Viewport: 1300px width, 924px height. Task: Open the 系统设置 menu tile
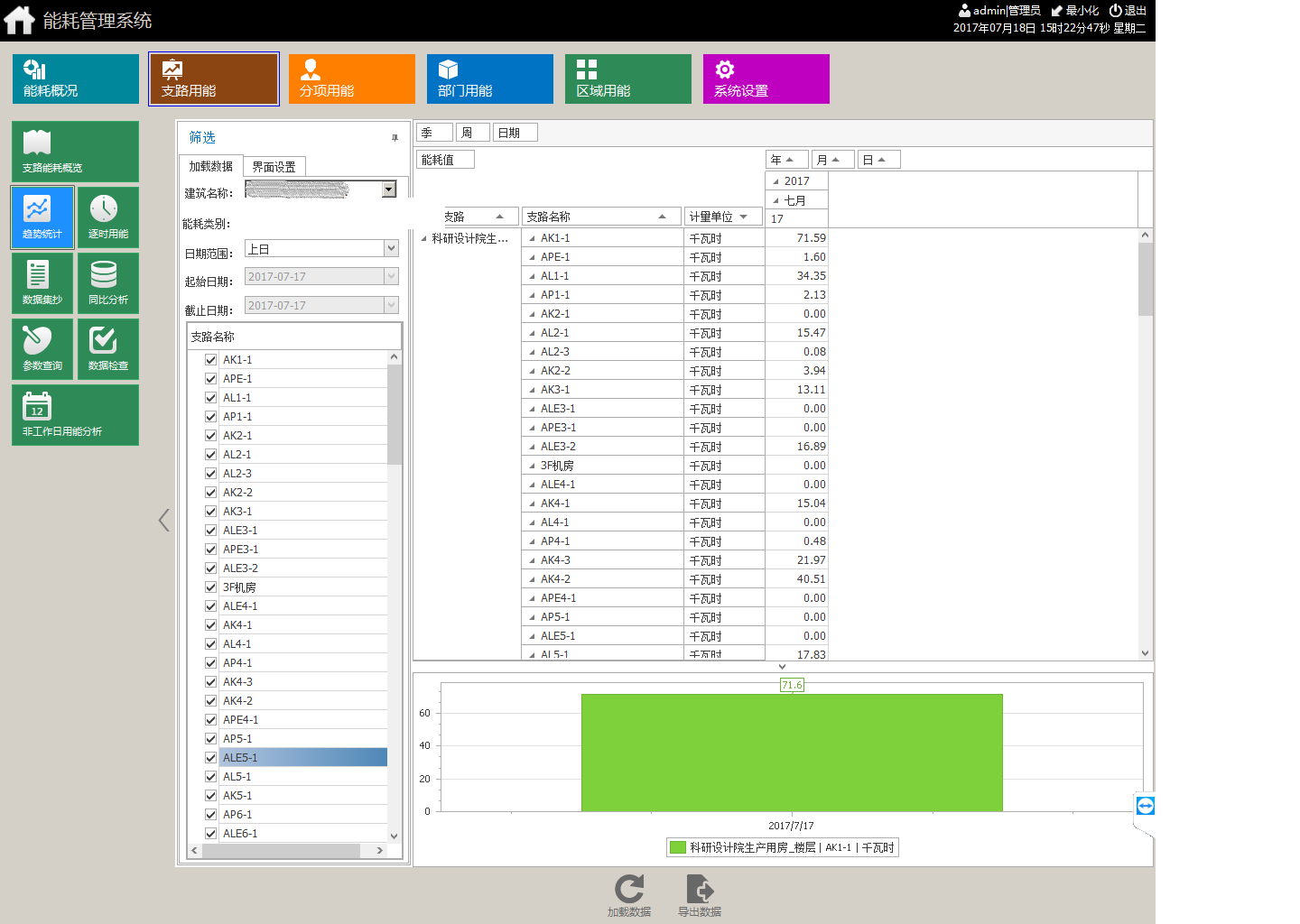(x=766, y=79)
